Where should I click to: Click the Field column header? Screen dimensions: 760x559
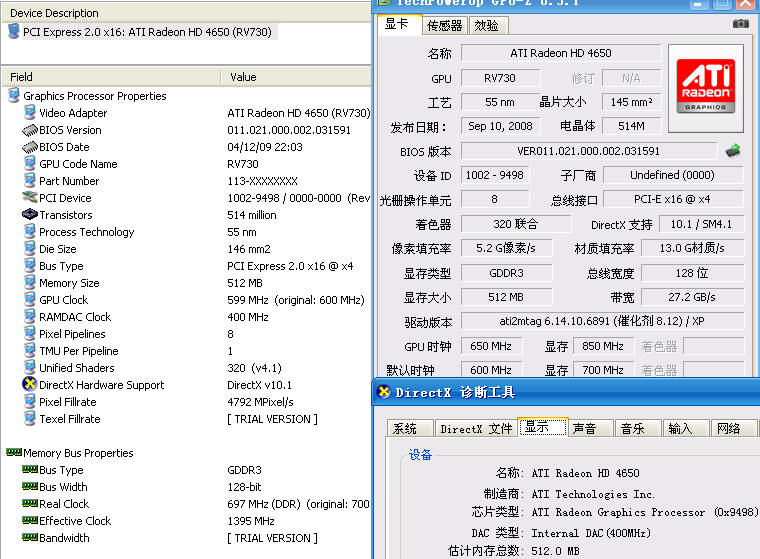(111, 77)
